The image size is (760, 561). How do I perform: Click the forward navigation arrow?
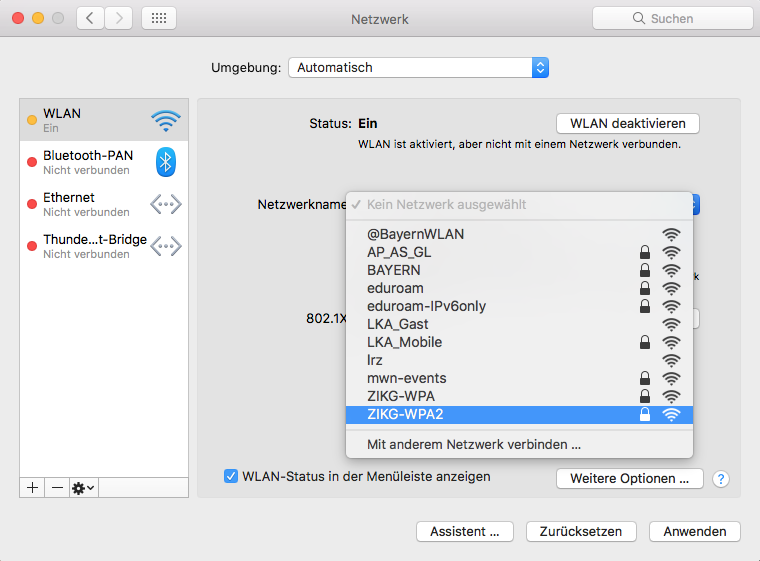119,18
